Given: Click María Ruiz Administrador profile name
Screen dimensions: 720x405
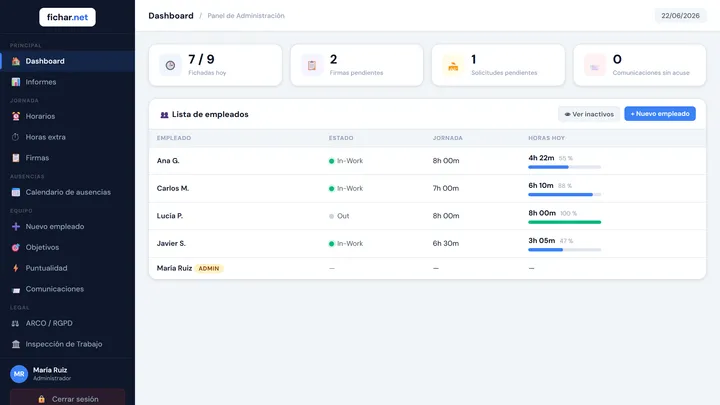Looking at the screenshot, I should [x=50, y=370].
